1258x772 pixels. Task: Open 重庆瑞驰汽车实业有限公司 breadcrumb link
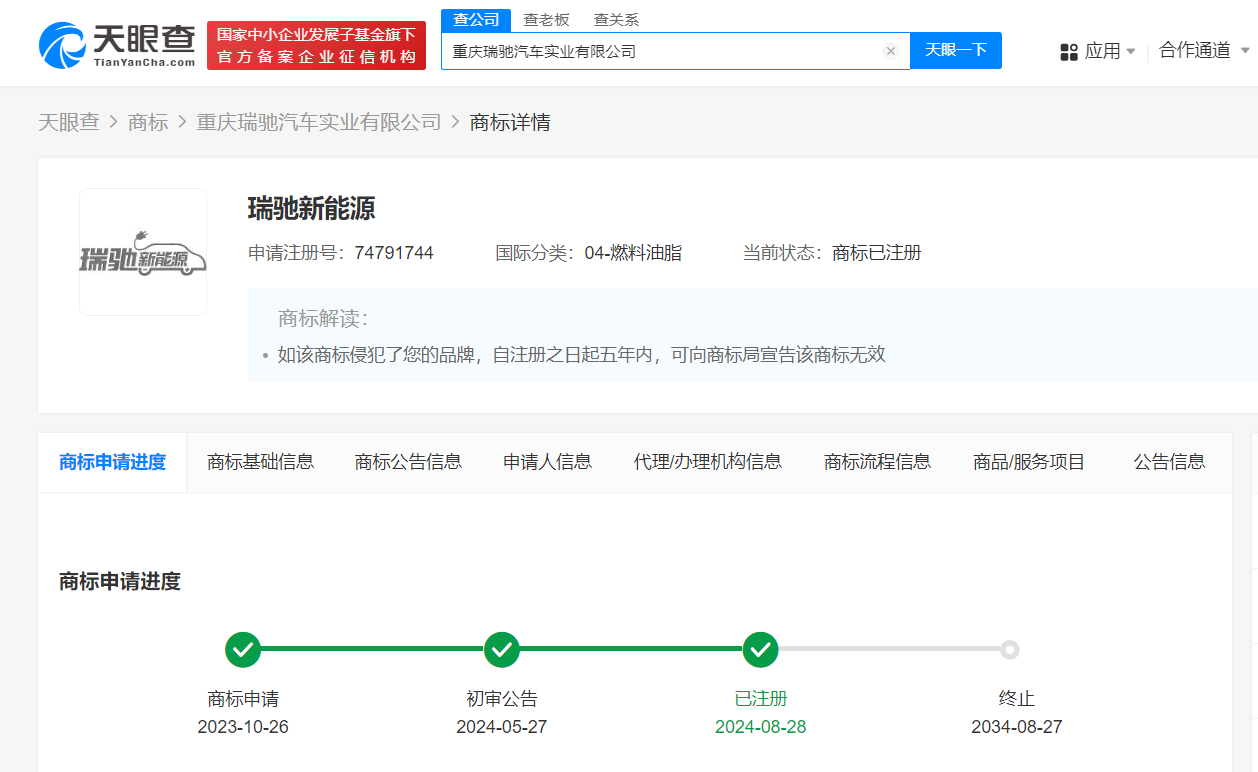coord(318,123)
